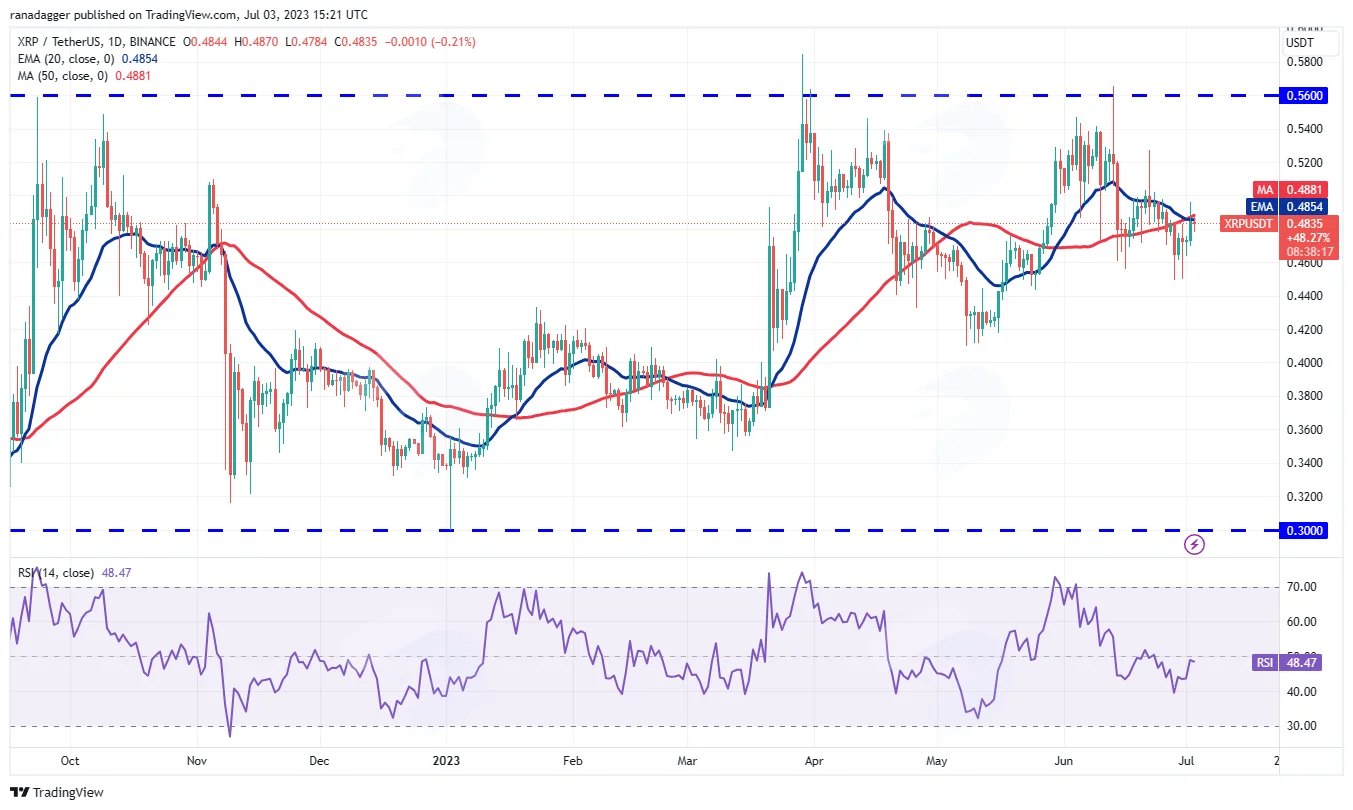Click the low value "L0.4784"
Screen dimensions: 1353x810
tap(307, 42)
